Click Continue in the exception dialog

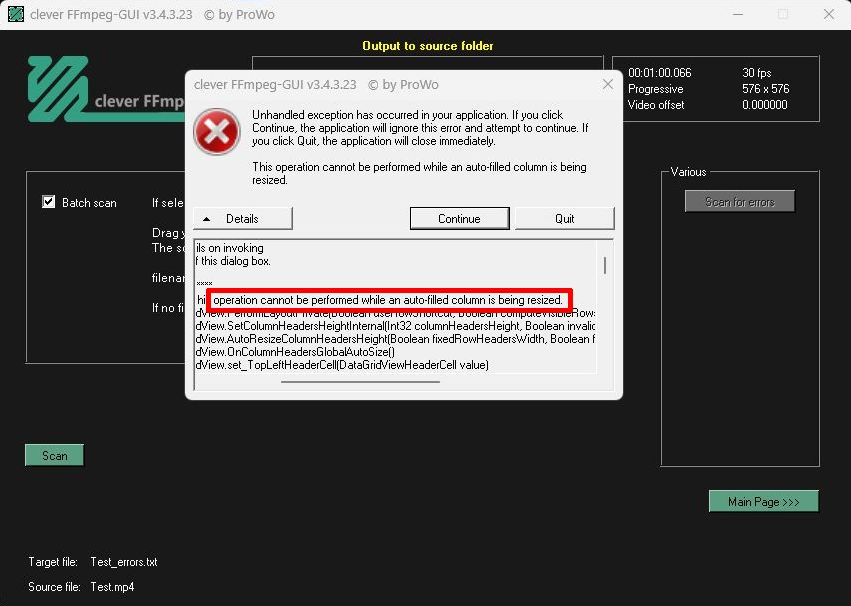point(459,219)
